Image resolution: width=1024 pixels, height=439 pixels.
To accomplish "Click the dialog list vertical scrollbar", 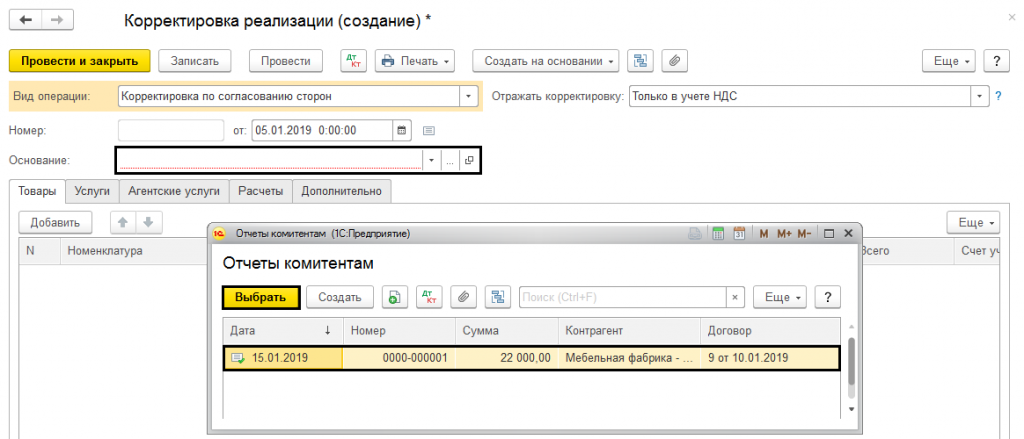I will (851, 365).
